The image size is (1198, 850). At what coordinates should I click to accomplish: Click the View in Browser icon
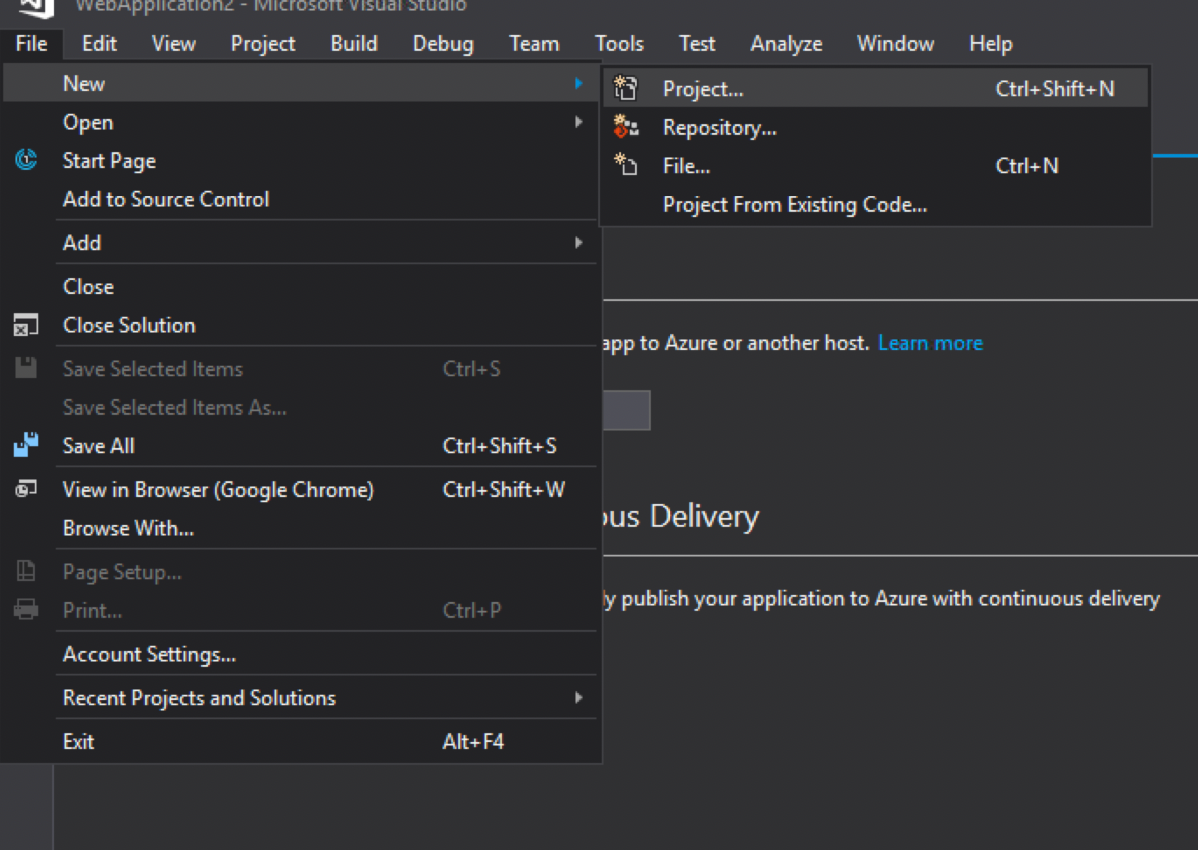pyautogui.click(x=26, y=489)
